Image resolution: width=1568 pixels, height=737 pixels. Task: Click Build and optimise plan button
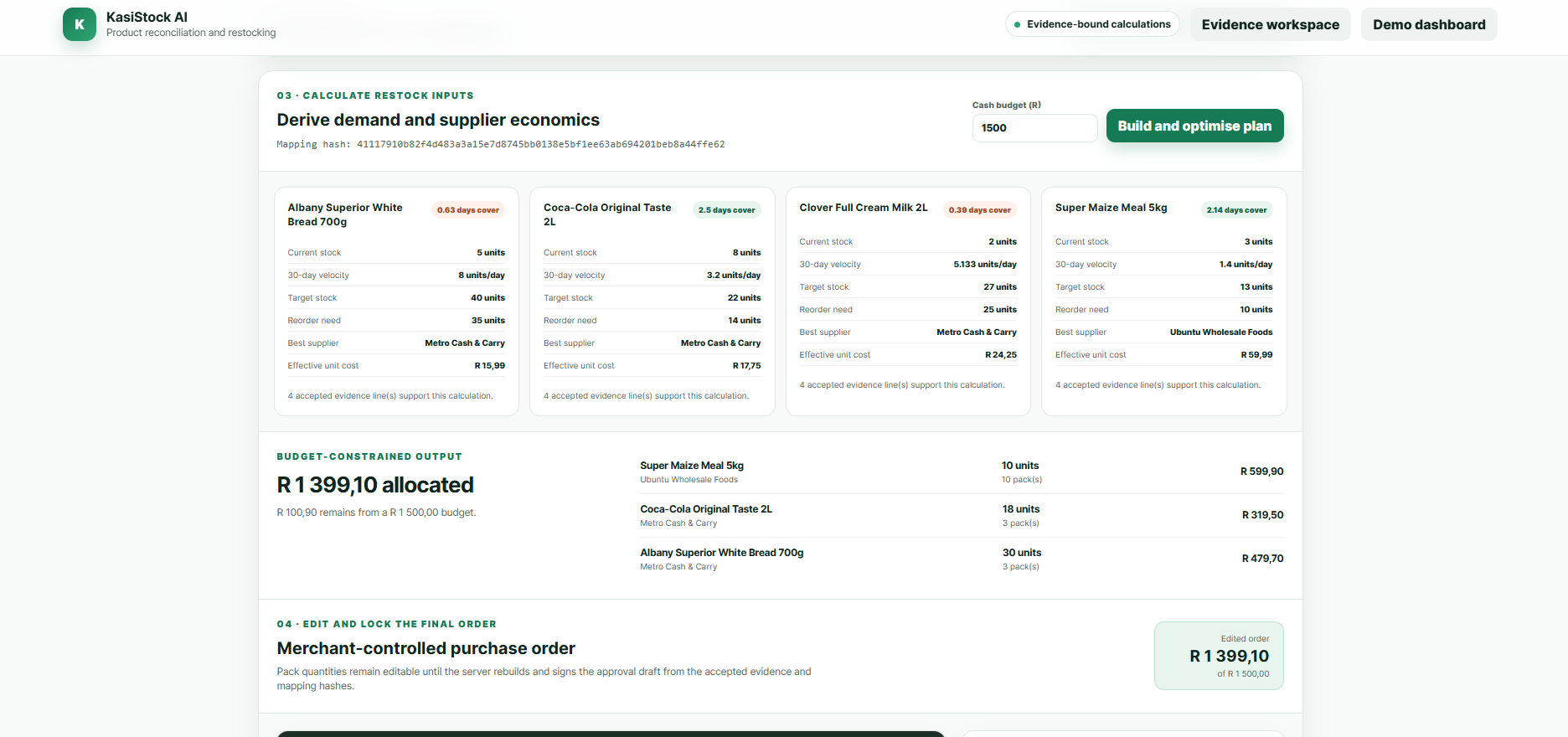tap(1194, 126)
